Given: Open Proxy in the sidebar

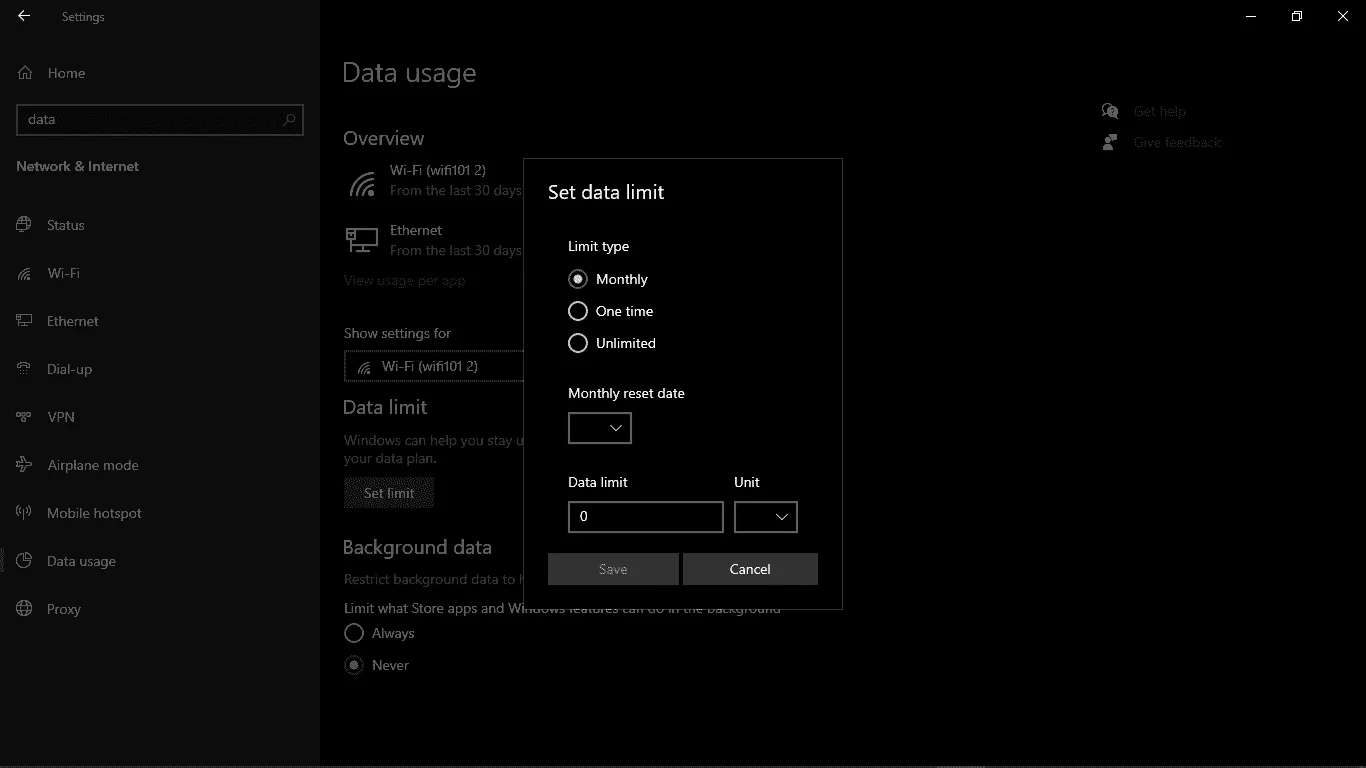Looking at the screenshot, I should click(x=64, y=609).
